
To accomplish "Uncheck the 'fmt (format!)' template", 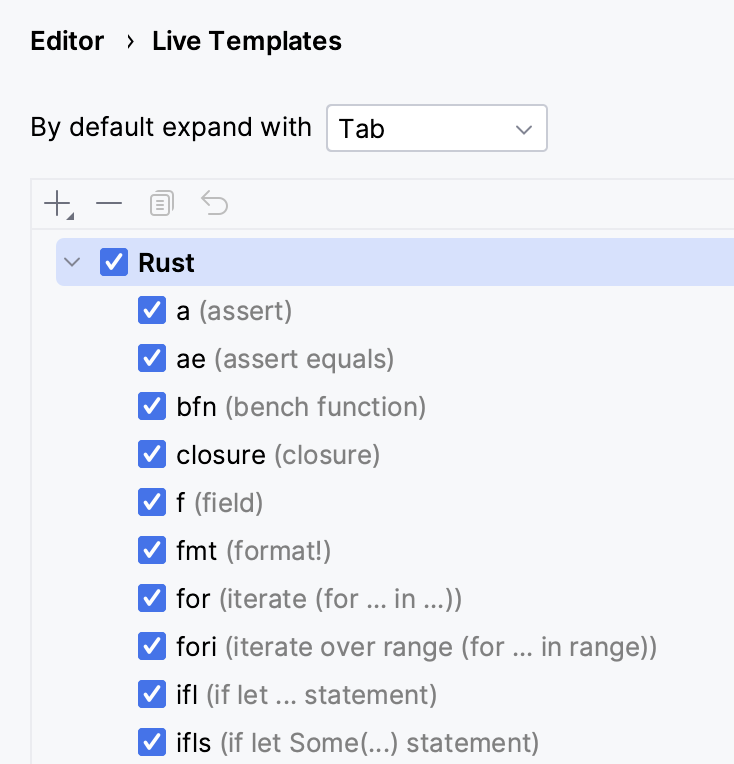I will point(152,551).
